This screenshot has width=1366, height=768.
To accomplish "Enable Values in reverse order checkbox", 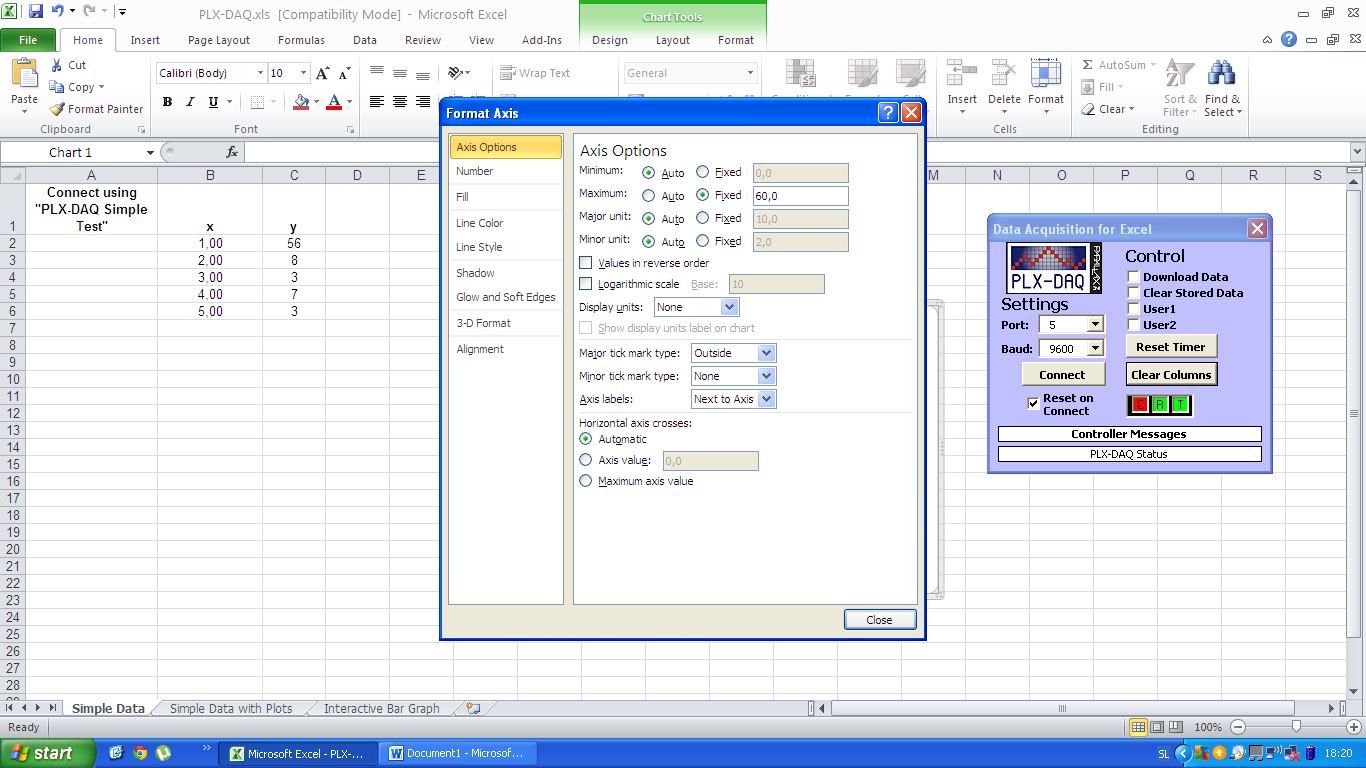I will coord(586,263).
